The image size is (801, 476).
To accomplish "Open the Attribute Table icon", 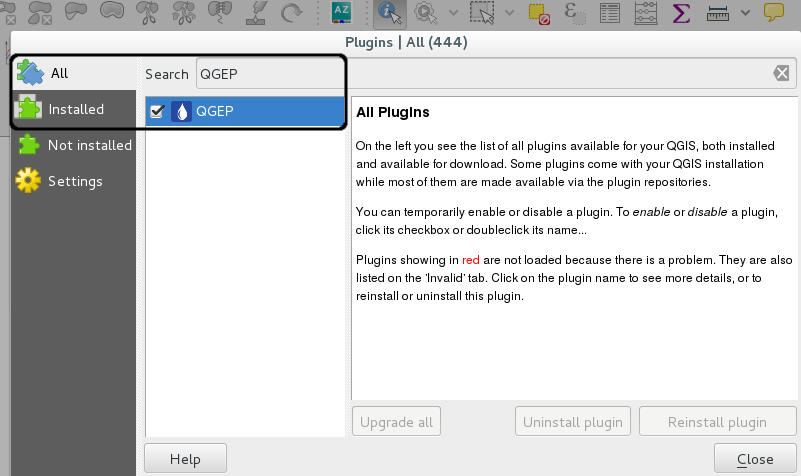I will pos(610,12).
